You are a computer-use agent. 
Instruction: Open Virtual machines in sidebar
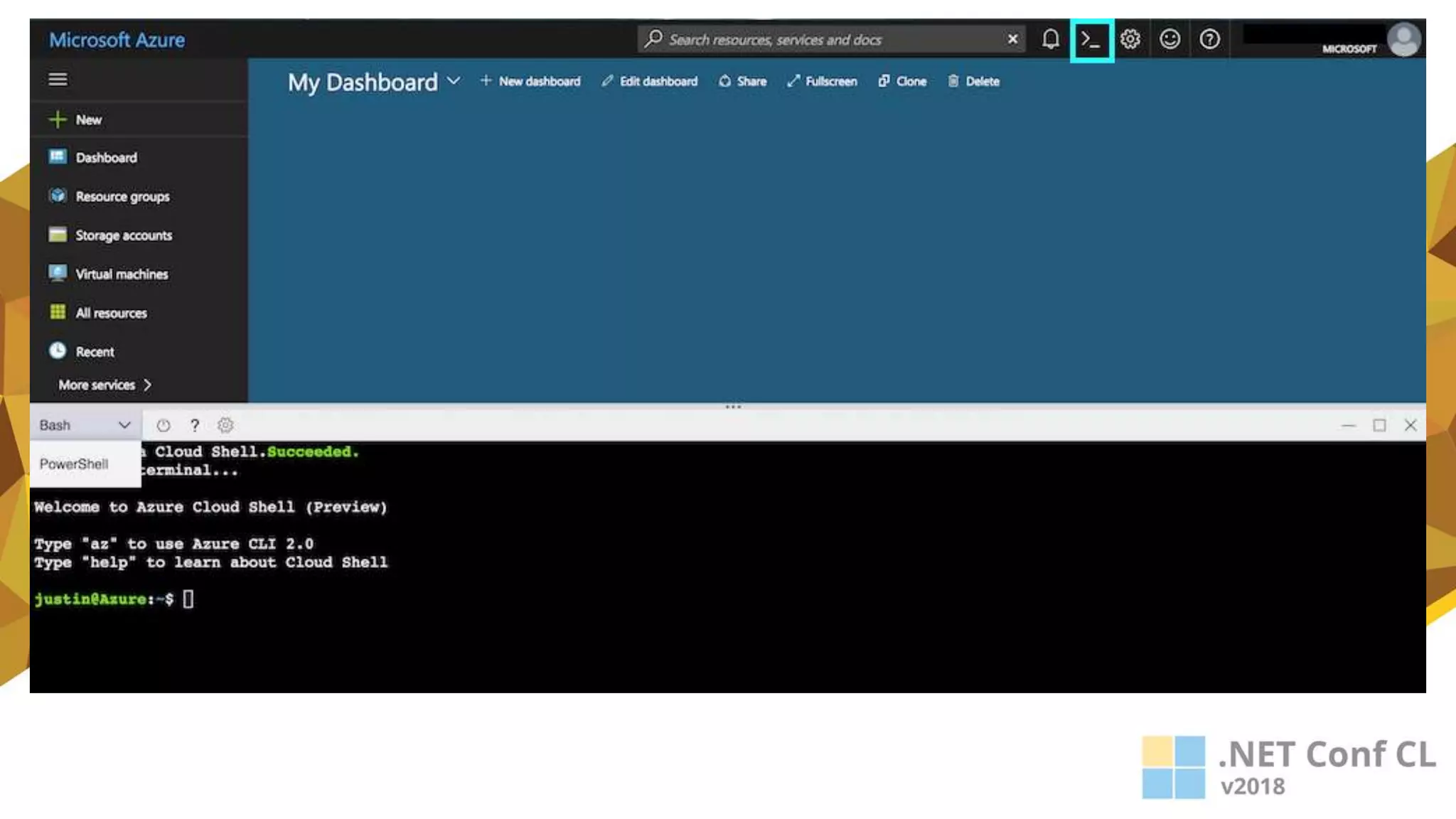click(x=122, y=274)
